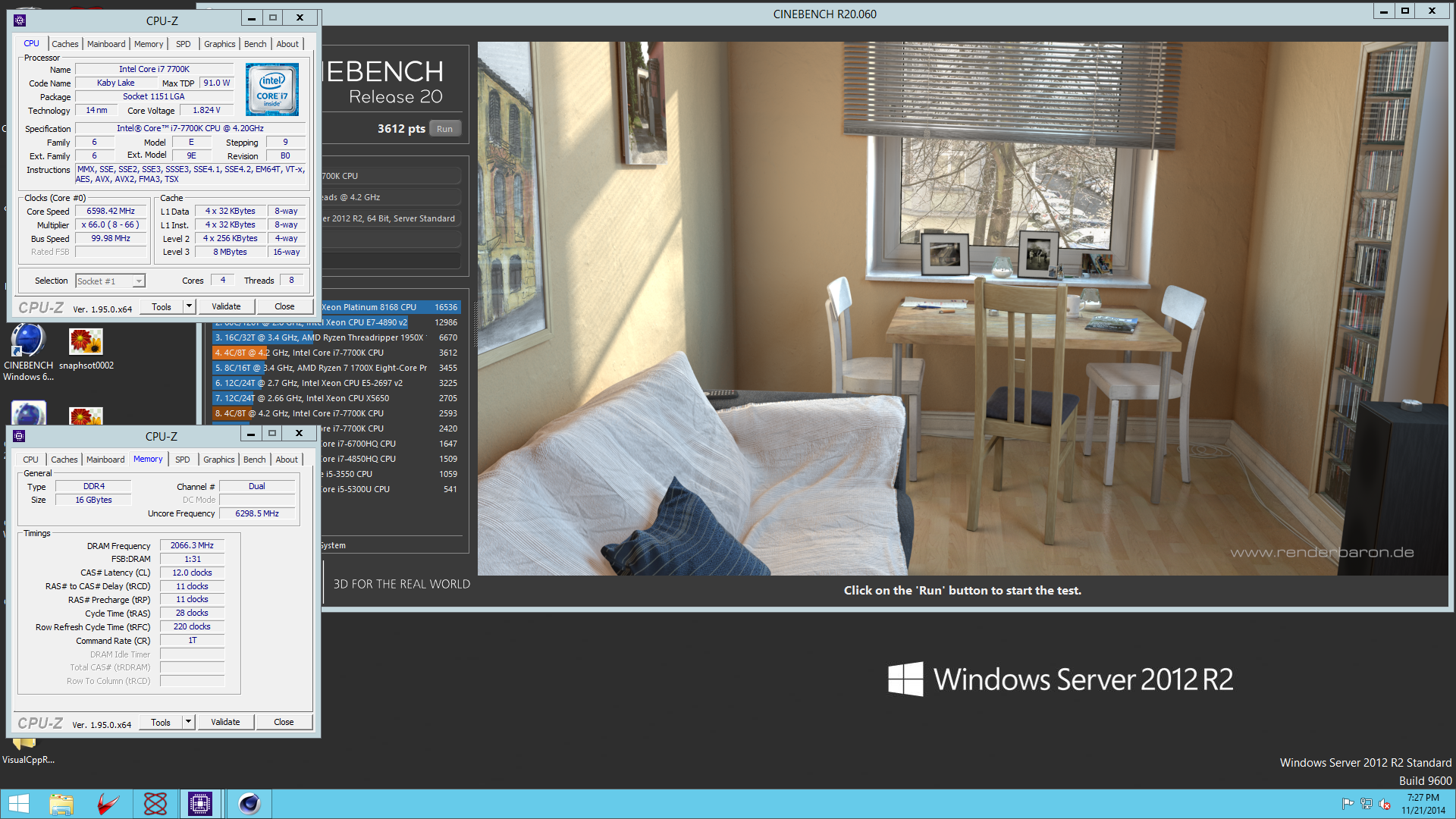1456x819 pixels.
Task: Select Xeon CPU E5-2697 v2 ranking row
Action: [336, 383]
